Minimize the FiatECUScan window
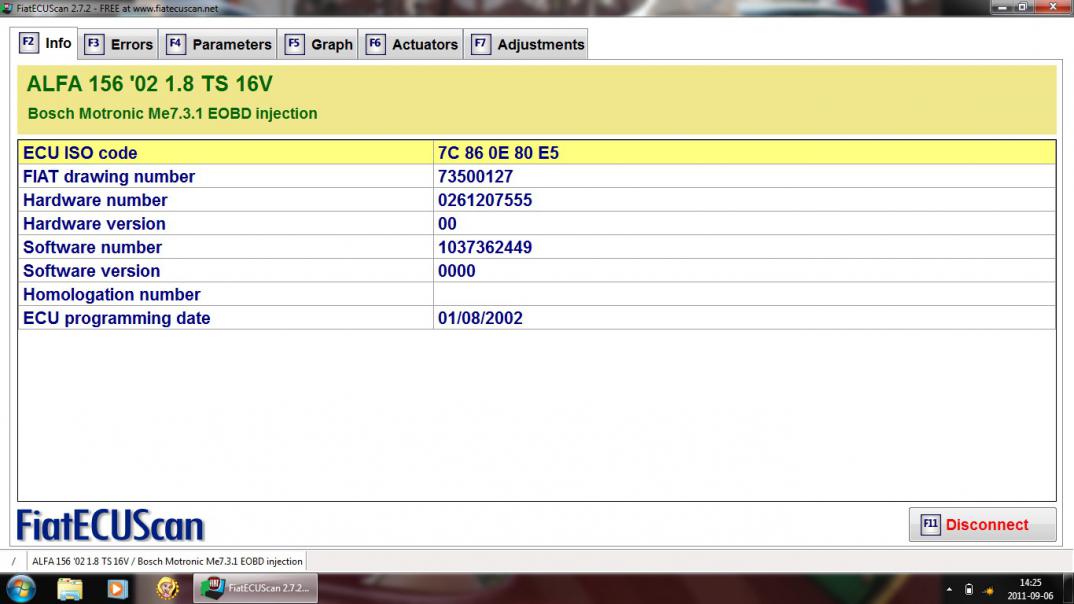 point(1002,7)
